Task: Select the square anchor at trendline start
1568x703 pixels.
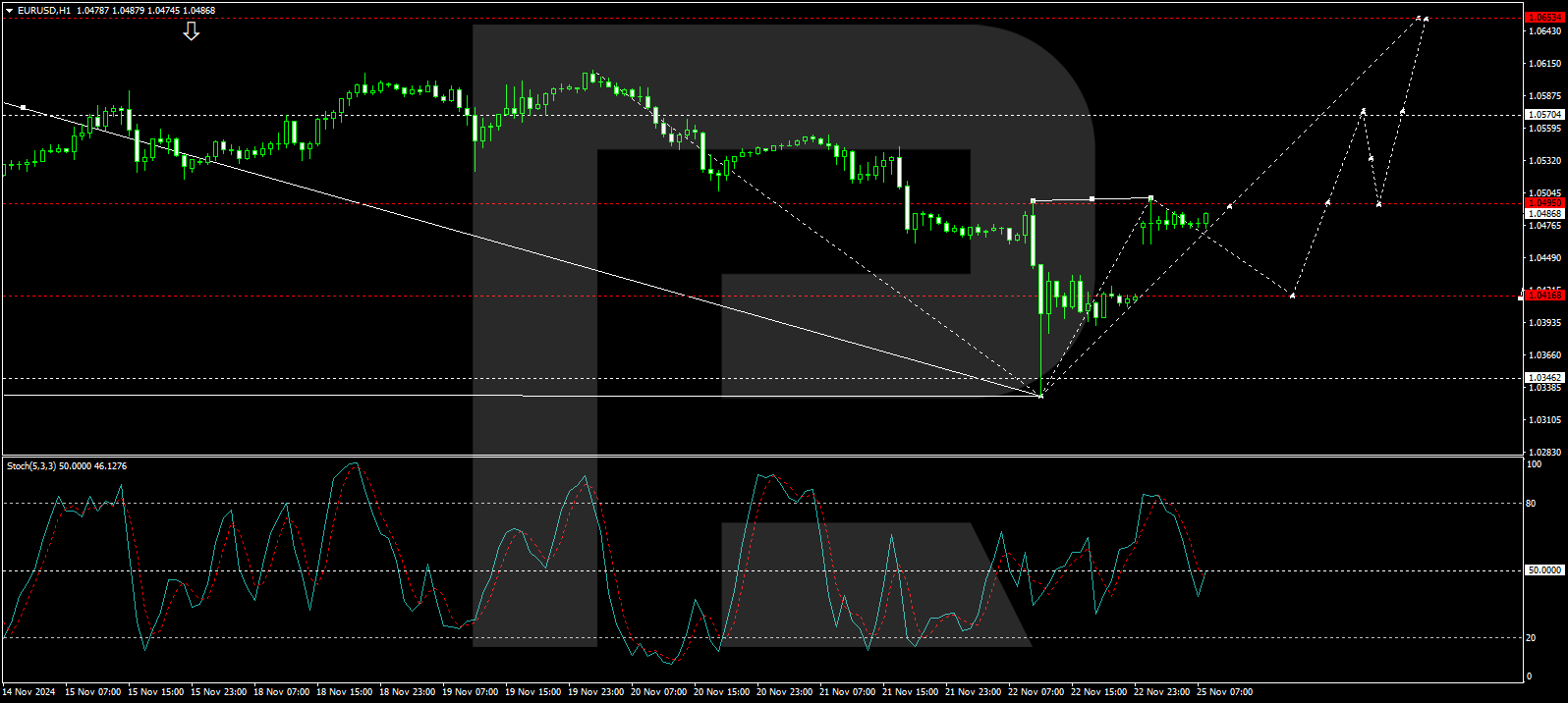Action: [x=23, y=107]
